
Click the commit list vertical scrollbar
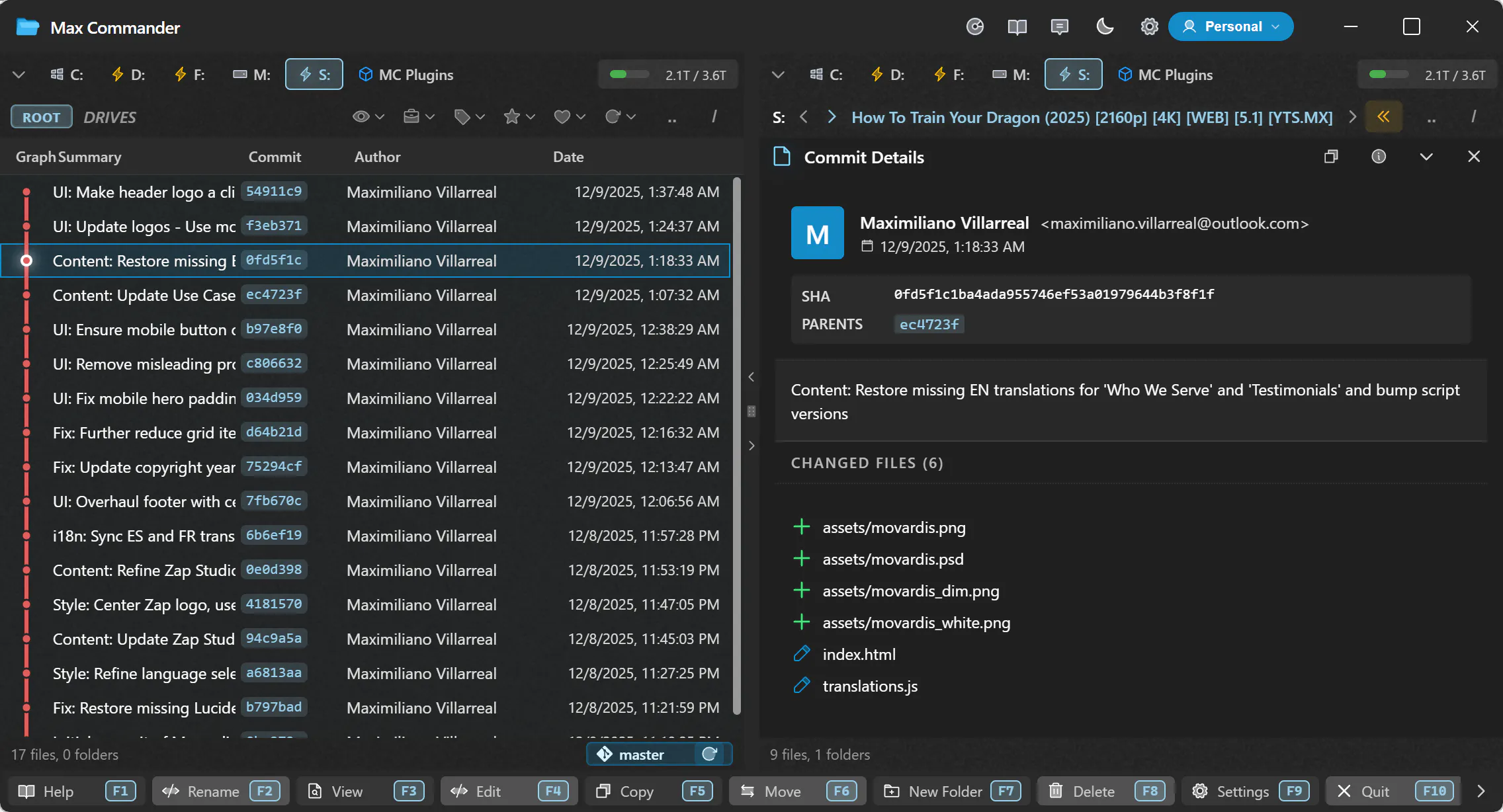point(736,446)
